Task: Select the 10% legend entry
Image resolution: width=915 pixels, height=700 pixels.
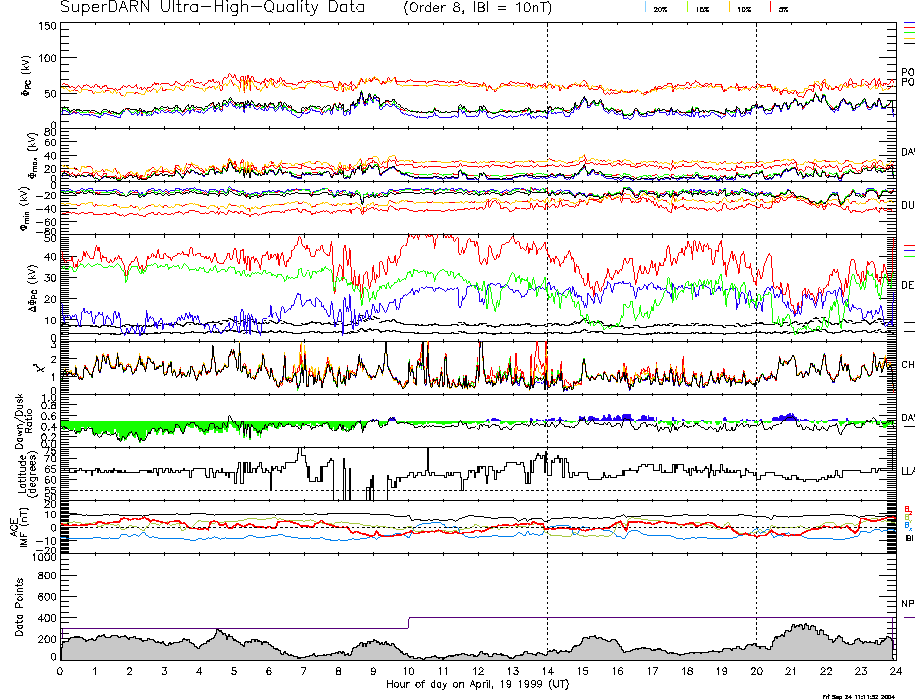Action: [x=744, y=8]
